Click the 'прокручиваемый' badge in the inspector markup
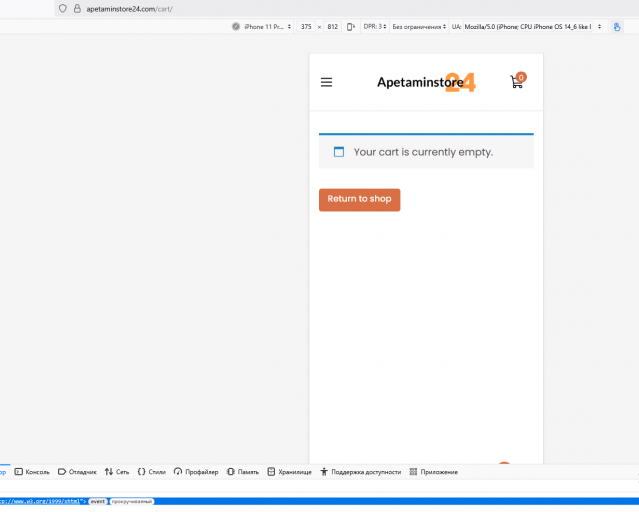Screen dimensions: 639x512 (132, 501)
